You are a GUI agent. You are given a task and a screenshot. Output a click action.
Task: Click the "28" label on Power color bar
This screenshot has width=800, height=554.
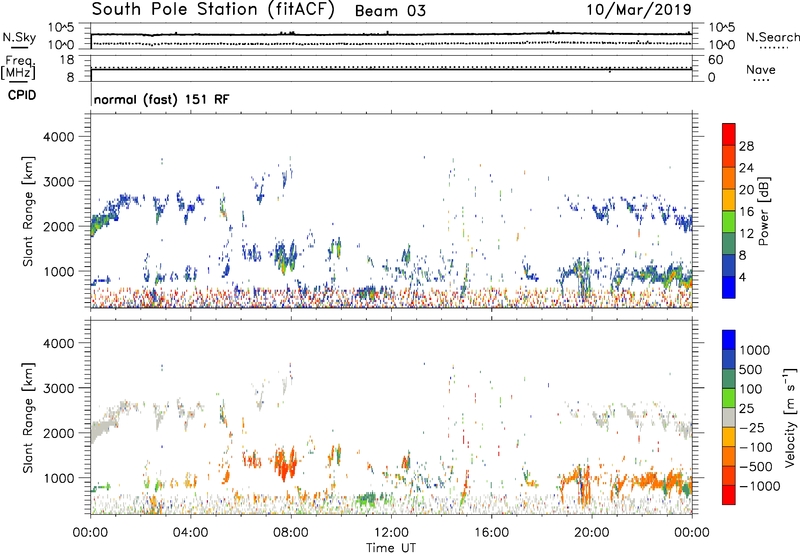coord(746,146)
